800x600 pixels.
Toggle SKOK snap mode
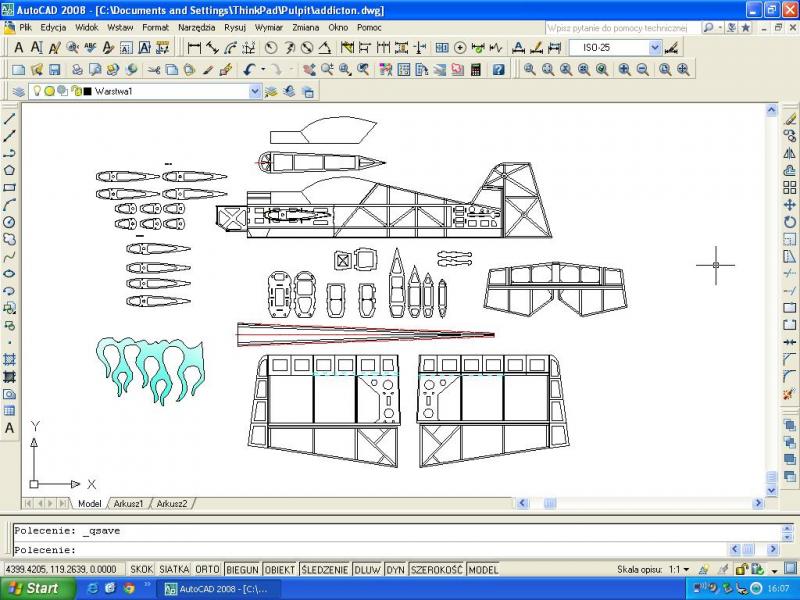[142, 569]
